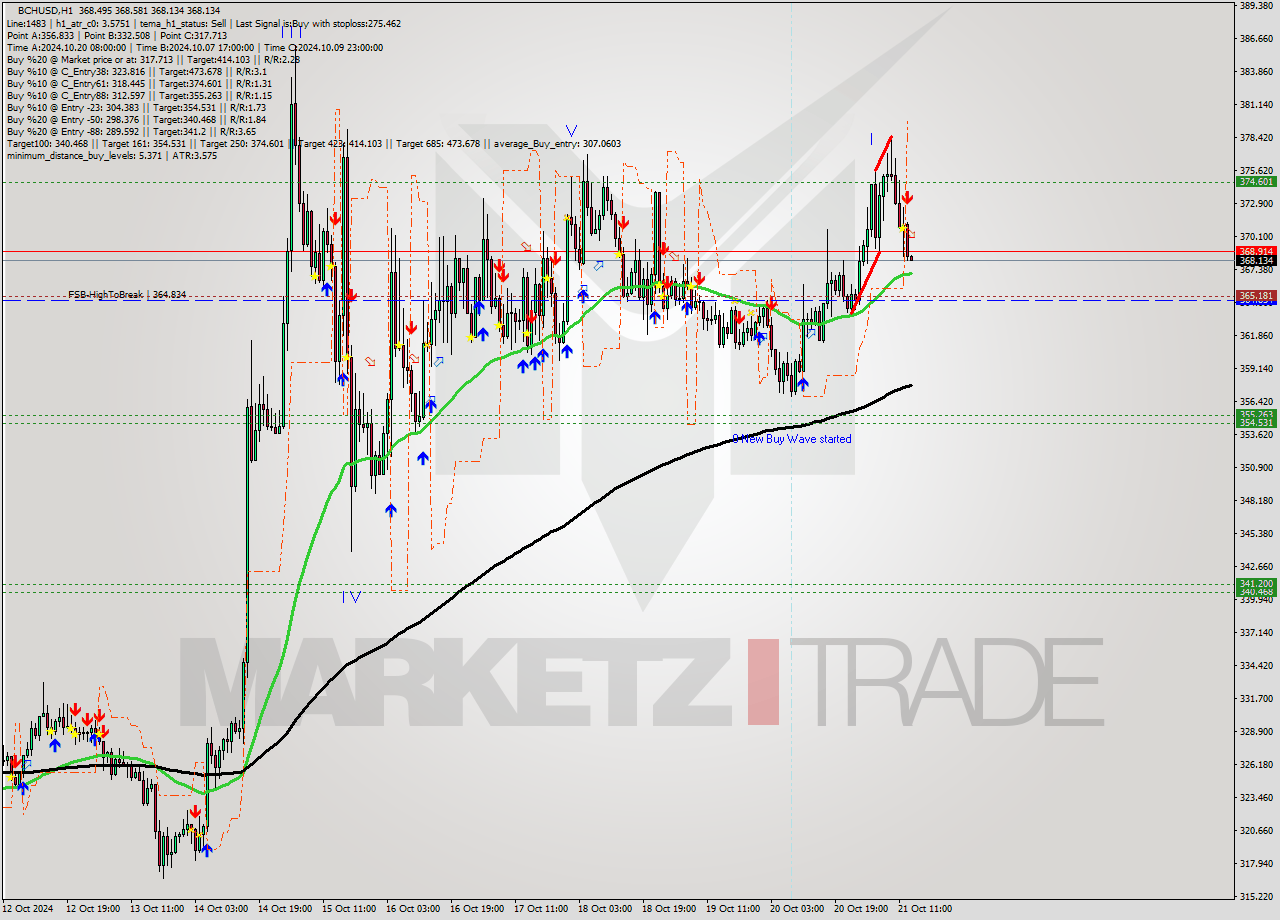Click the Buy %20 @ Entry -88 row
Screen dimensions: 1280x920
tap(131, 131)
